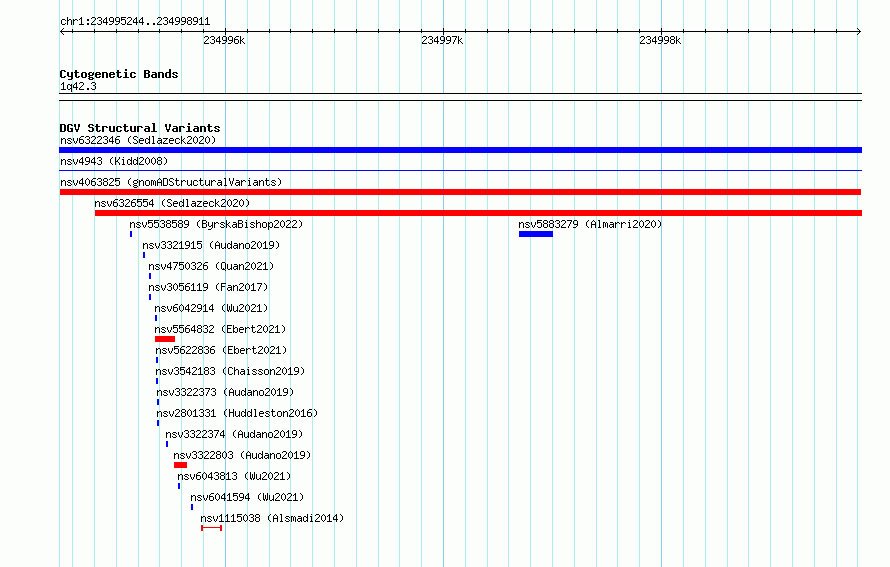
Task: Click the nsv1115038 (Alsmadi2014) label
Action: click(272, 518)
